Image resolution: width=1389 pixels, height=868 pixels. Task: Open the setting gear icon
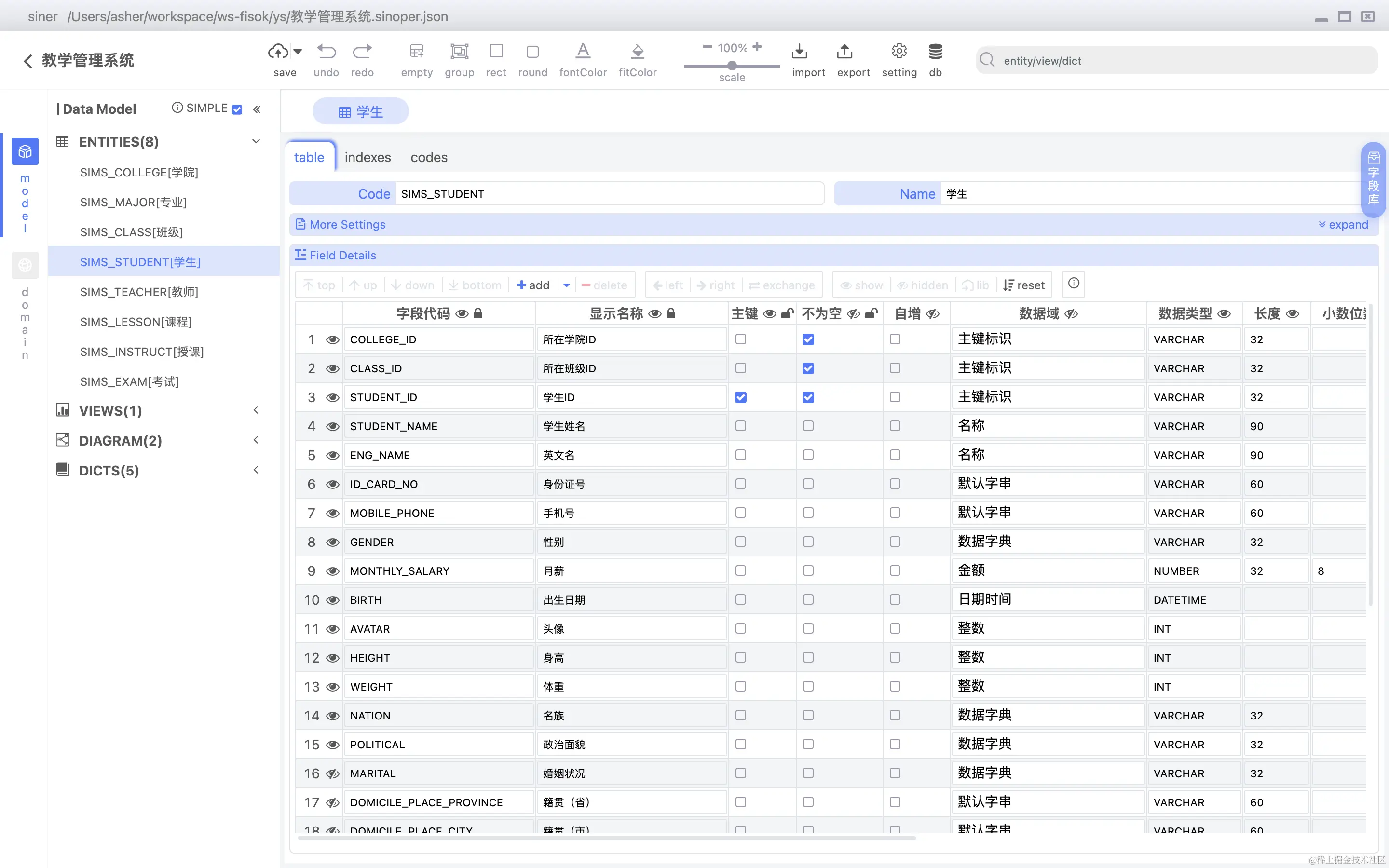pos(899,52)
